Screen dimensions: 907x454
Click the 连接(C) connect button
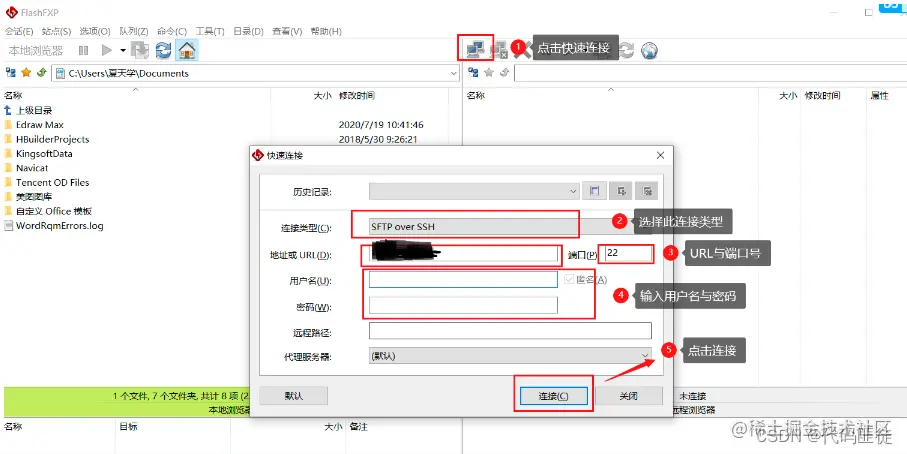pos(554,396)
